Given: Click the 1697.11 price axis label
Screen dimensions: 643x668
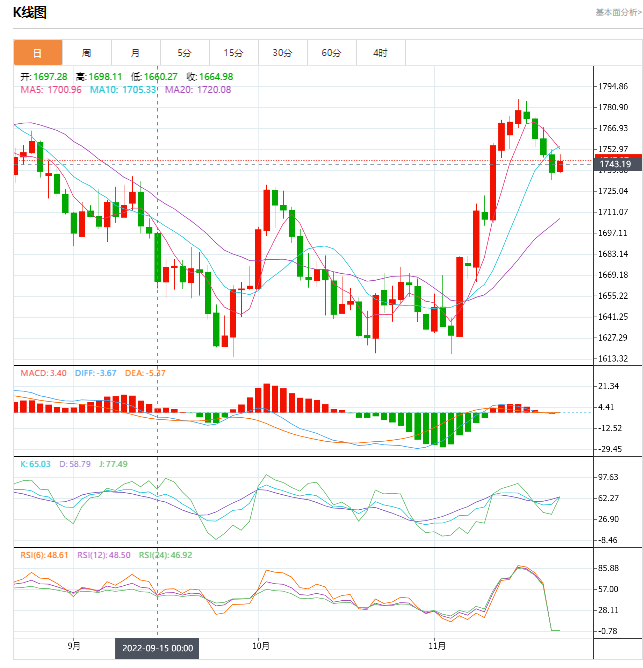Looking at the screenshot, I should (613, 233).
